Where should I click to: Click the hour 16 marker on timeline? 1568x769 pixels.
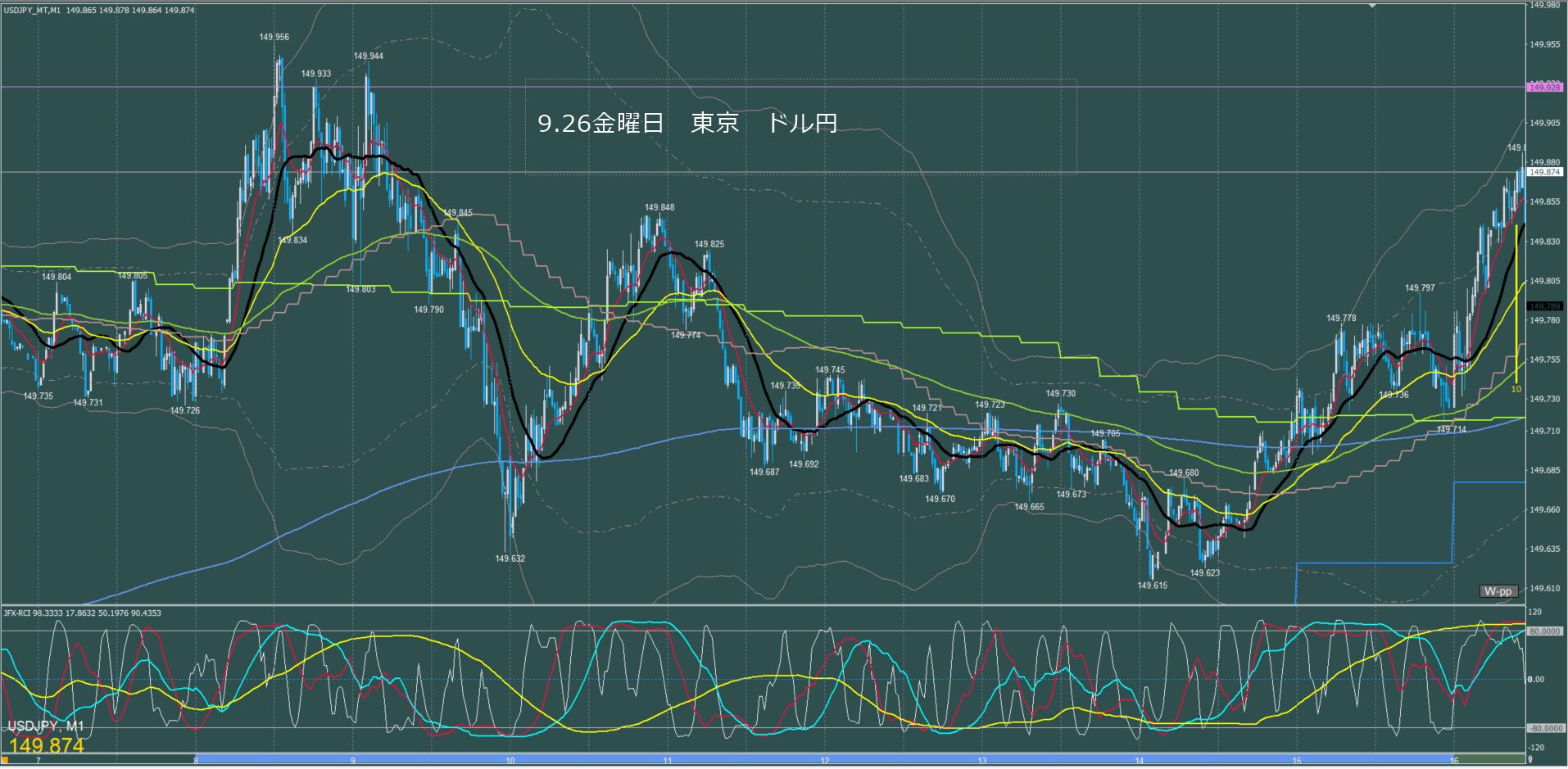1453,761
